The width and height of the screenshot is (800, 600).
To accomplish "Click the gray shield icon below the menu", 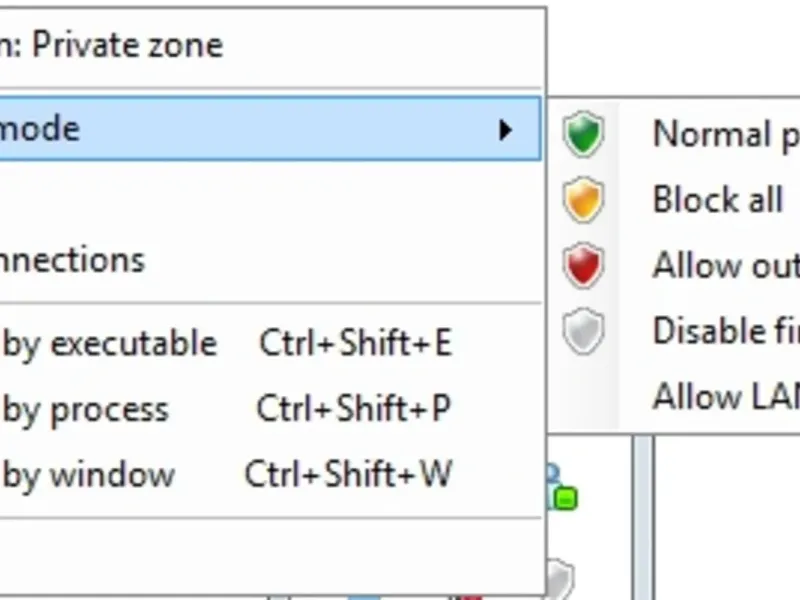I will (x=561, y=578).
